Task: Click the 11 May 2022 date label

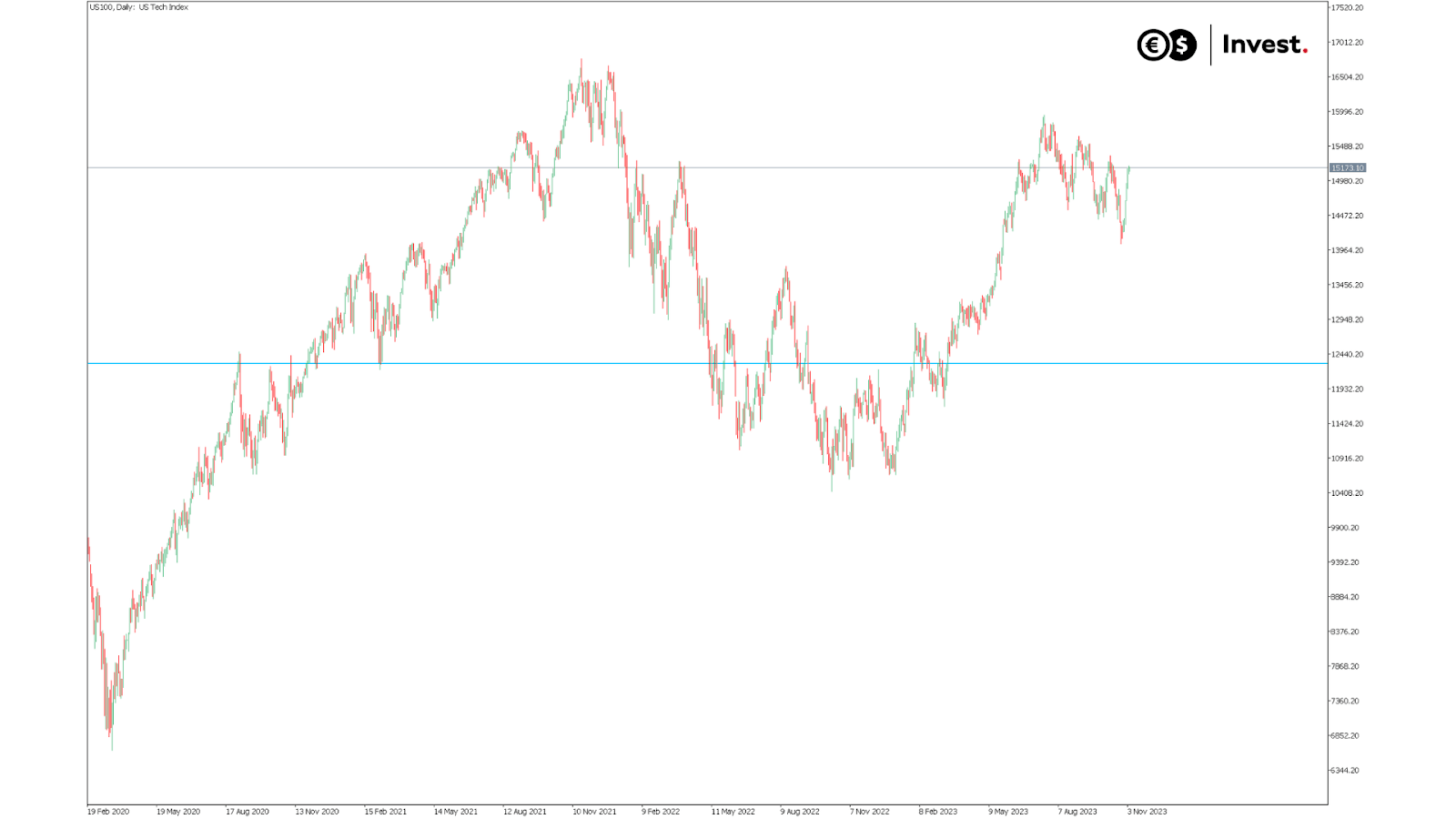Action: (x=733, y=812)
